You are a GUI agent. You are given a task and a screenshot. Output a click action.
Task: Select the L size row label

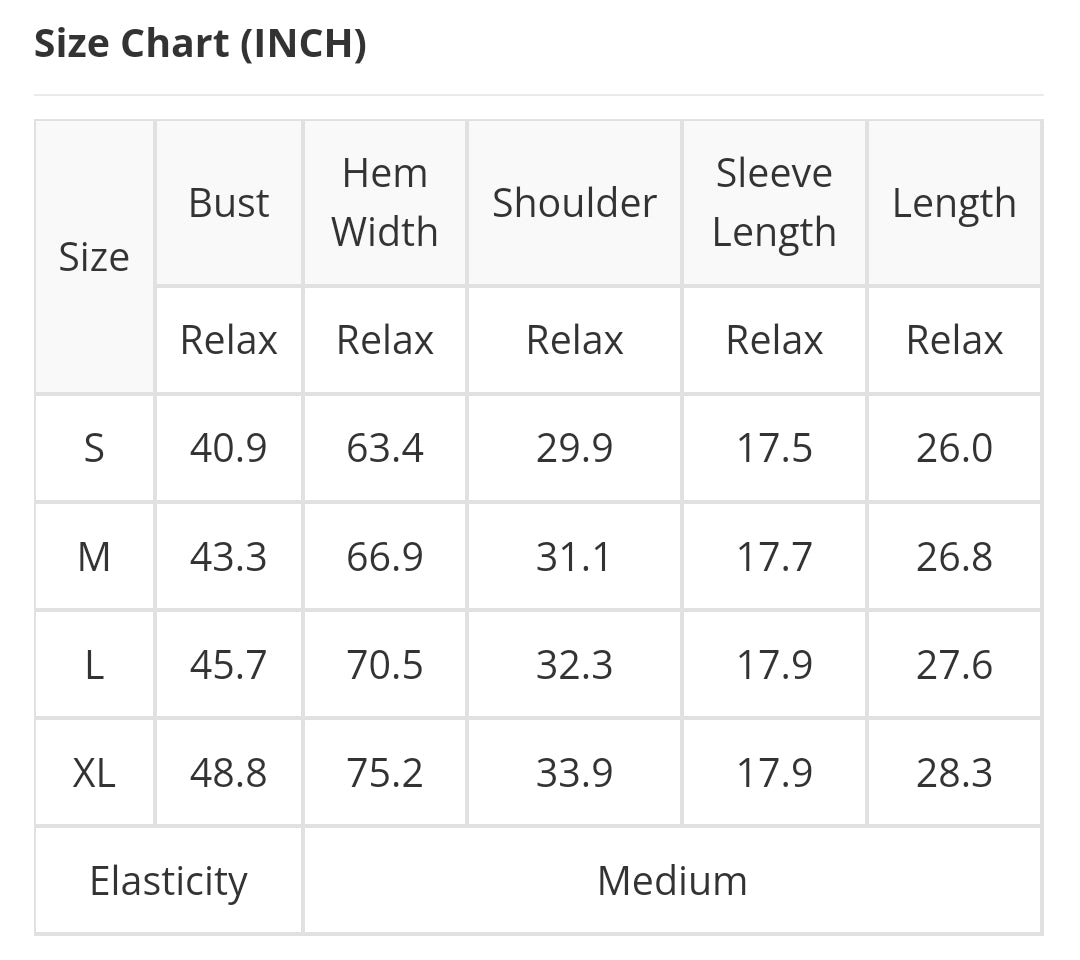(94, 665)
